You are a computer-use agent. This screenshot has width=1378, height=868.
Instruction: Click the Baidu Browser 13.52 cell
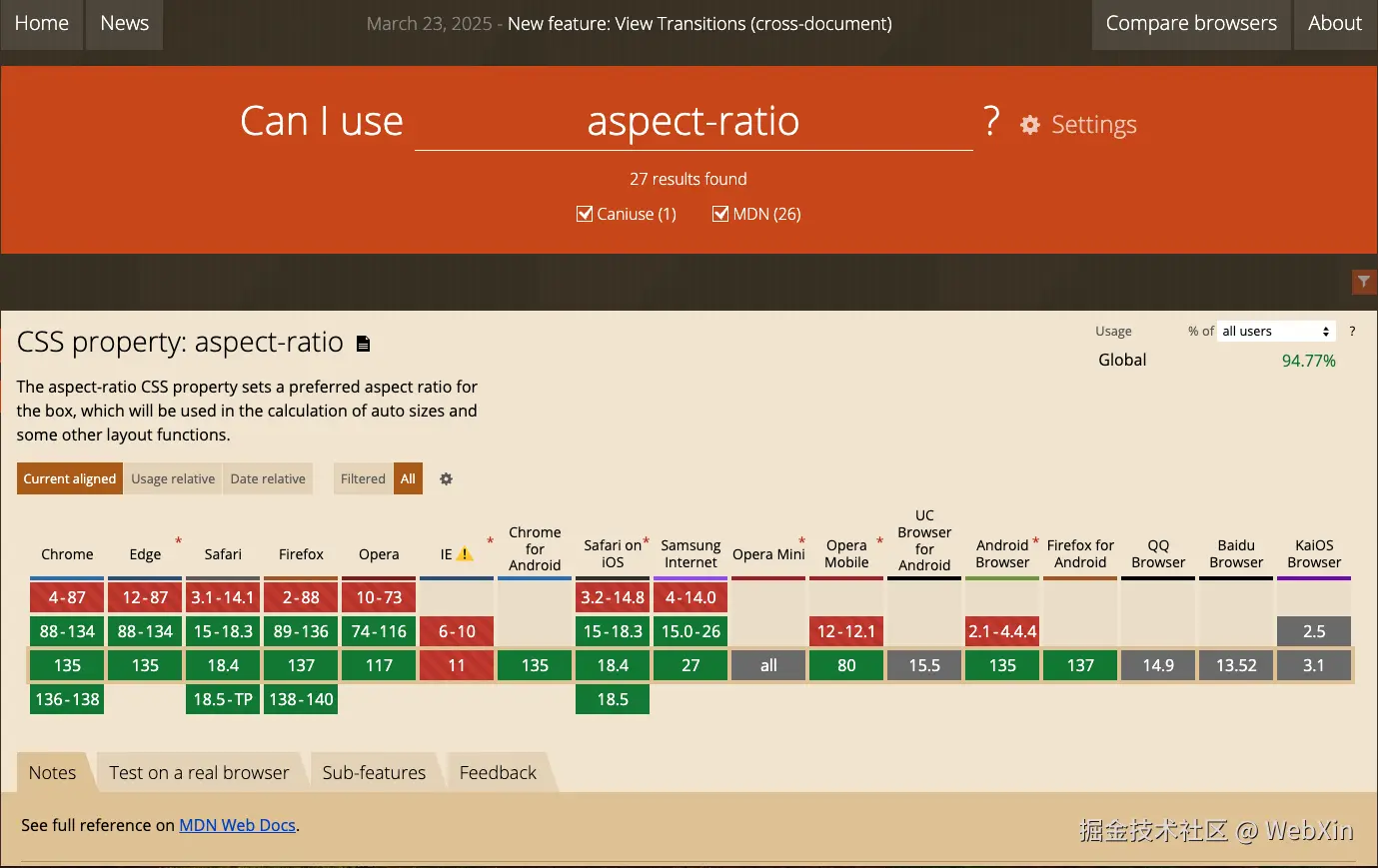(1236, 665)
